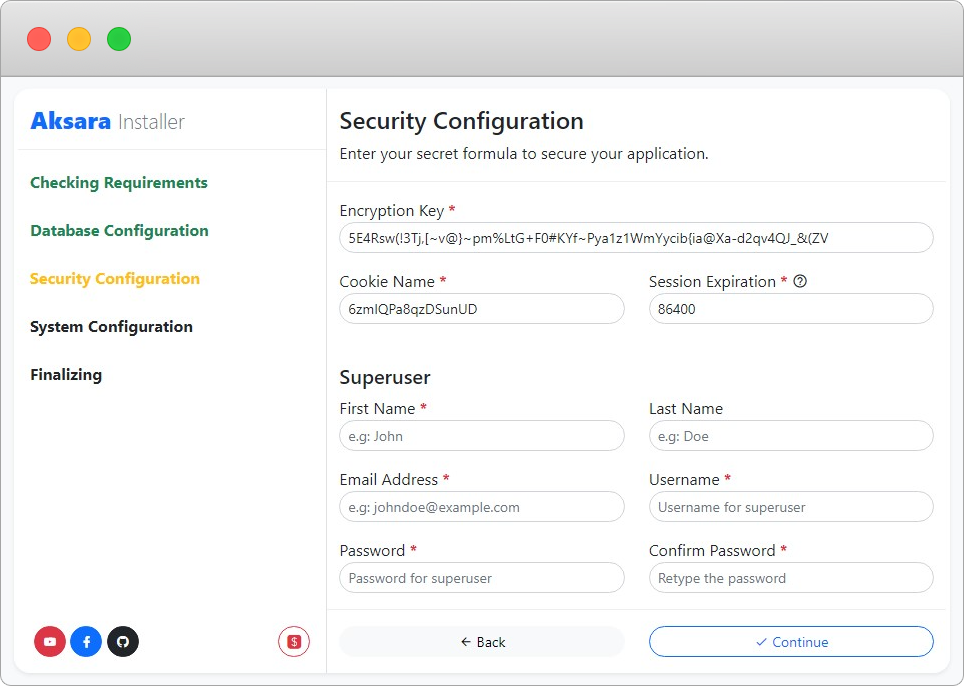
Task: Click the yellow minimize window button
Action: 79,39
